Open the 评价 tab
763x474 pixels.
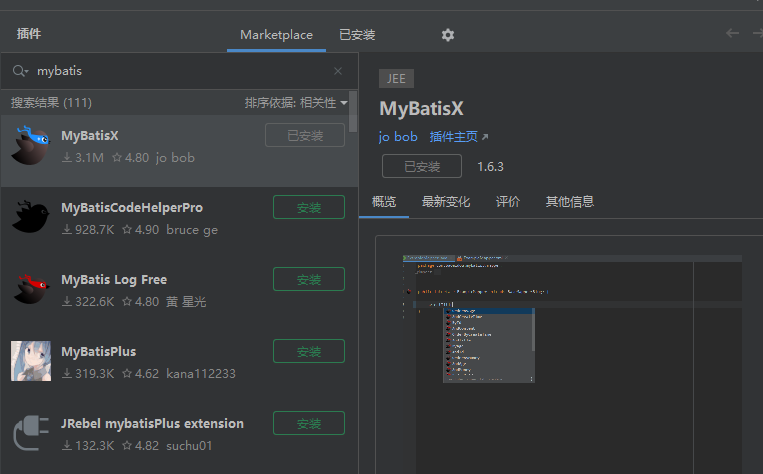coord(508,201)
